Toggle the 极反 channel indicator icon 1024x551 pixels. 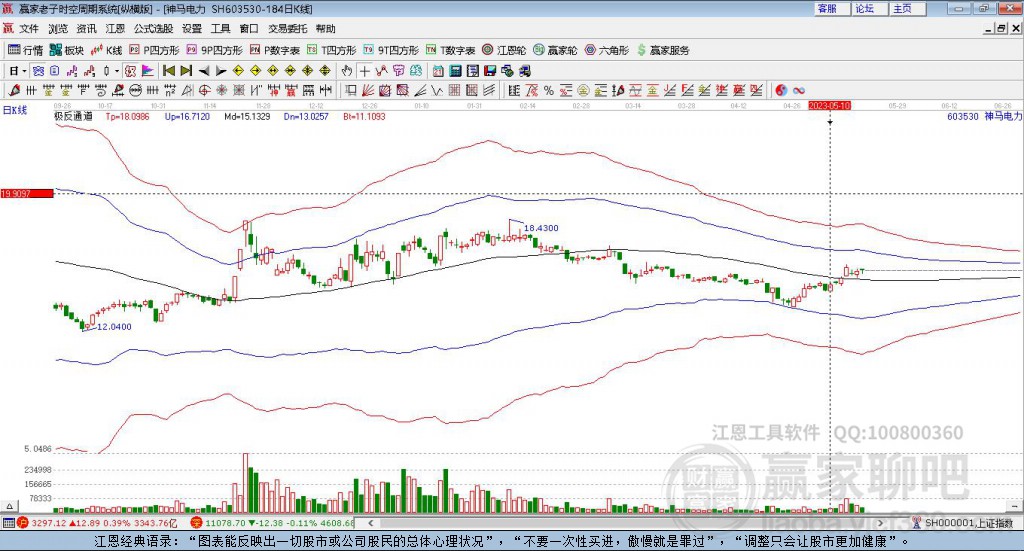pos(129,71)
